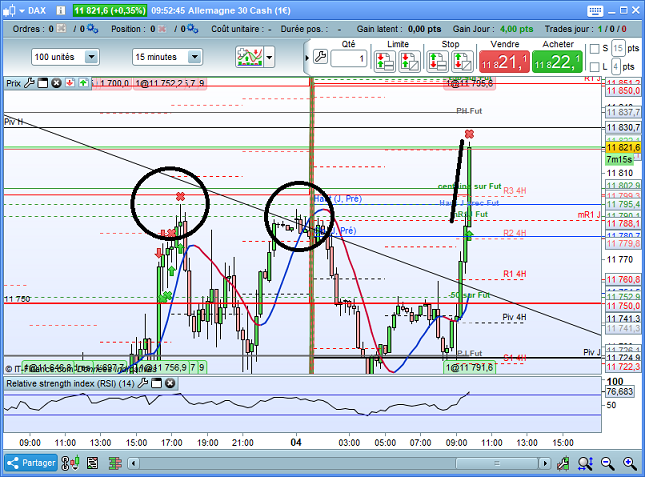This screenshot has width=645, height=477.
Task: Open the keyboard shortcuts icon in title bar
Action: point(595,11)
